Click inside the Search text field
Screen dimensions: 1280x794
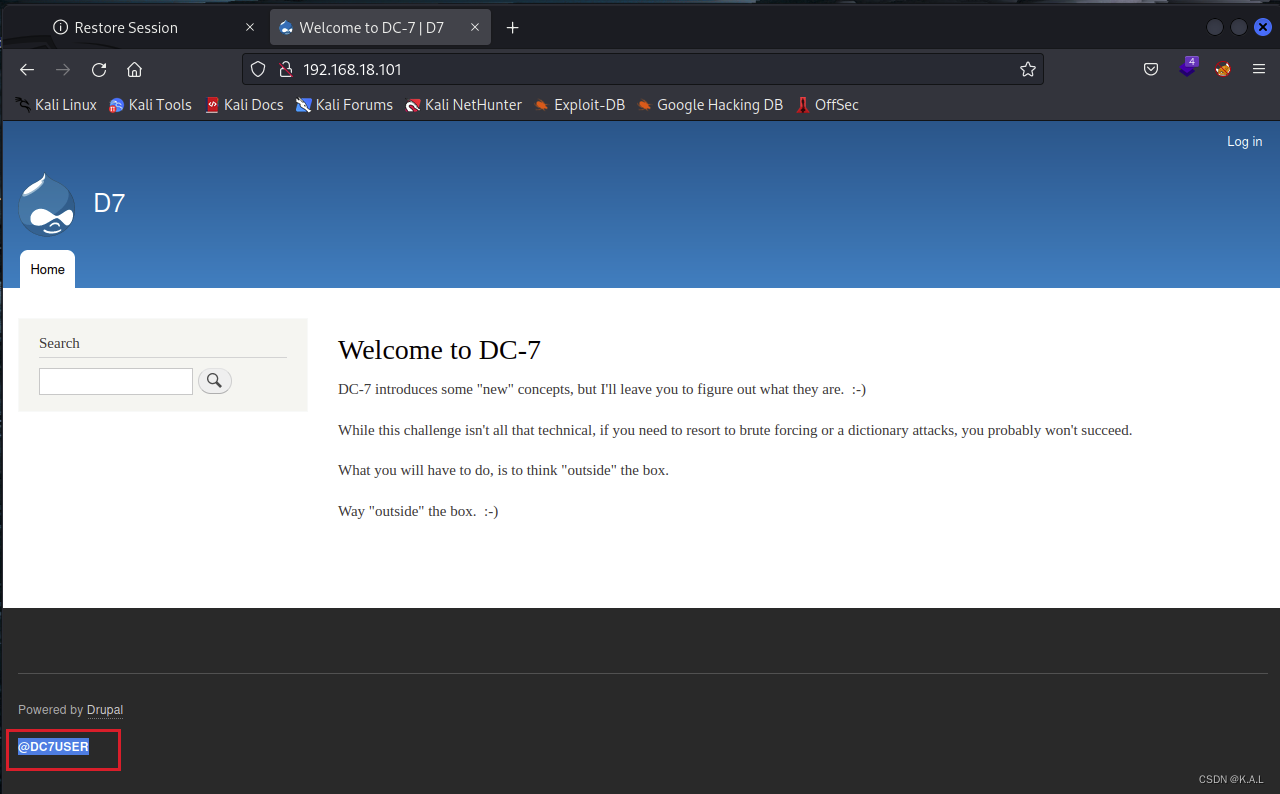(116, 381)
